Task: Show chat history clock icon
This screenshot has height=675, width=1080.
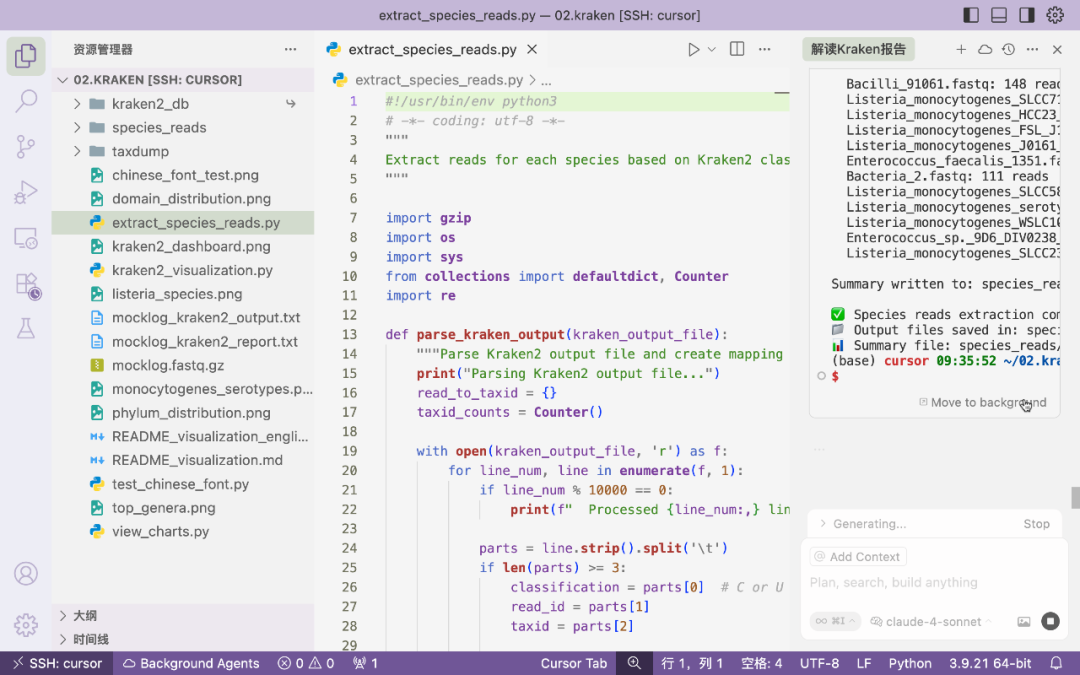Action: (x=1008, y=50)
